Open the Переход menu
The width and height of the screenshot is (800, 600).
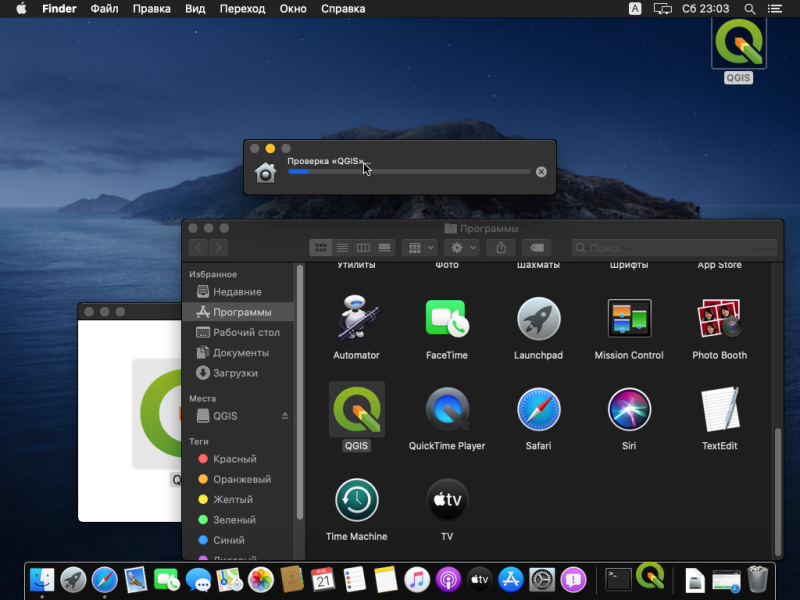click(242, 9)
